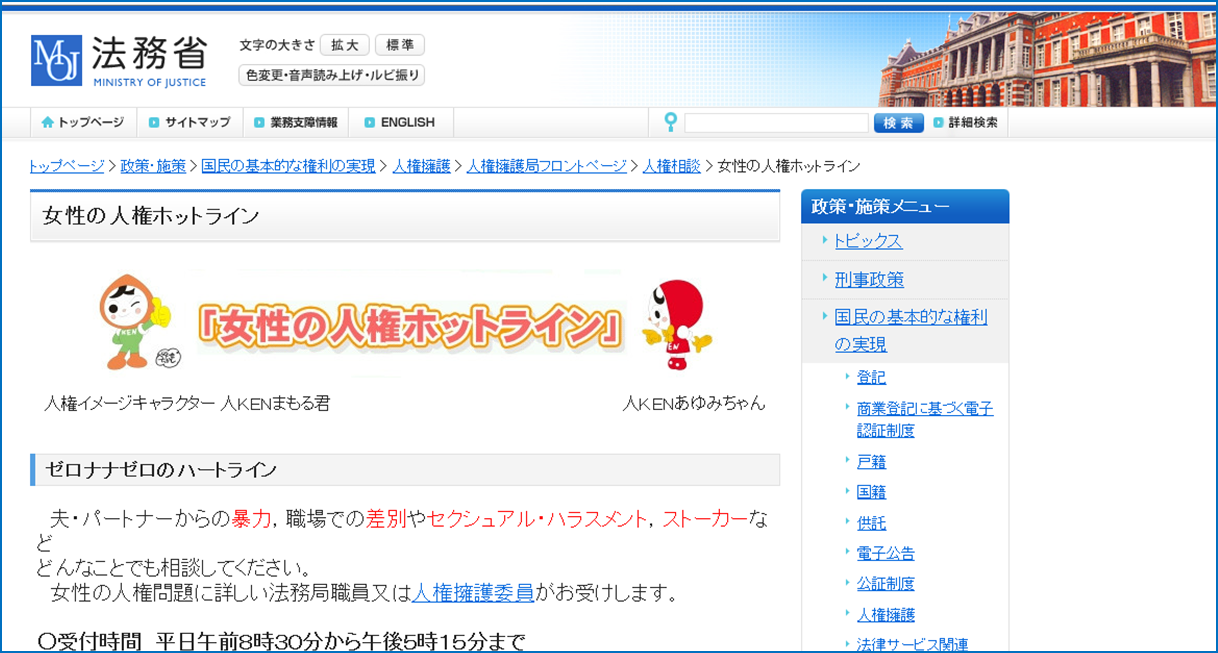Open 詳細検索 advanced search
Image resolution: width=1218 pixels, height=653 pixels.
click(x=966, y=123)
